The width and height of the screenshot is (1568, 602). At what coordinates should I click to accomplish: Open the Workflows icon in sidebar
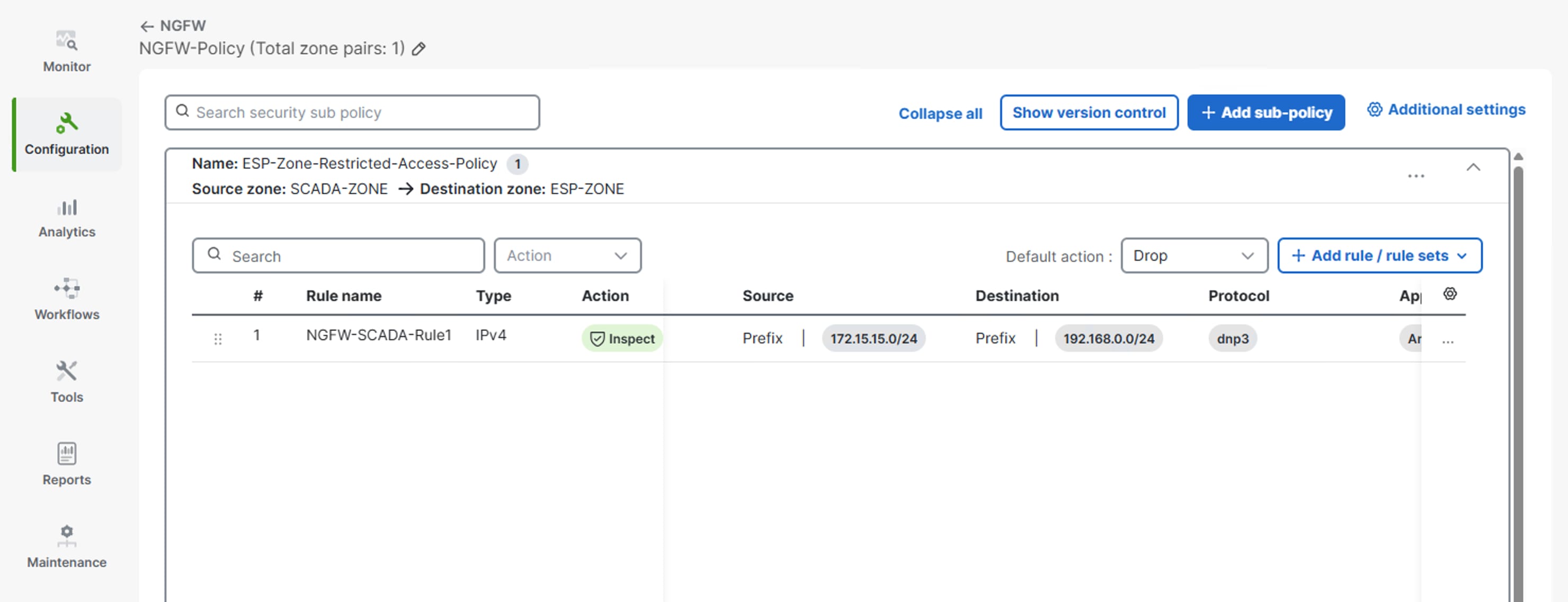[67, 288]
